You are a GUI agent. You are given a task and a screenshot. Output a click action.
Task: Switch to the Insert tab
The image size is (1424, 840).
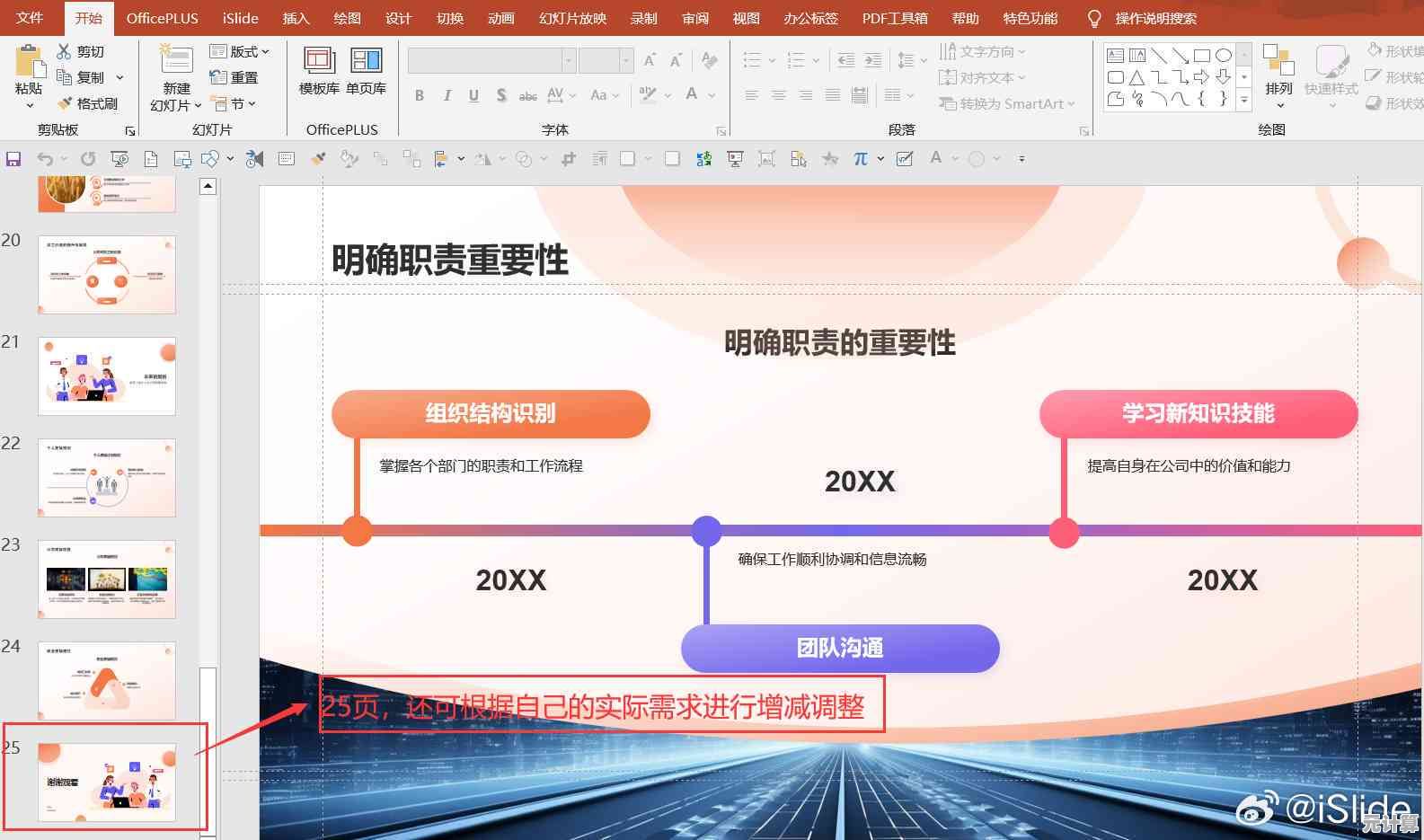[296, 18]
